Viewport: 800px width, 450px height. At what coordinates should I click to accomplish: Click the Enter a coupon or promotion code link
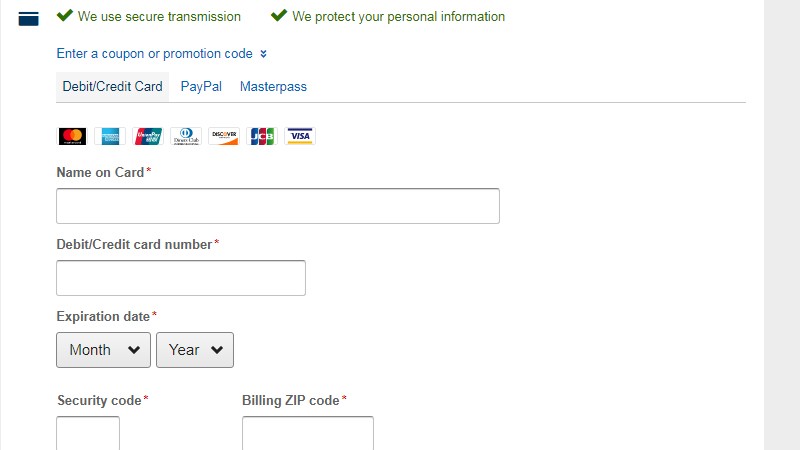pos(154,54)
